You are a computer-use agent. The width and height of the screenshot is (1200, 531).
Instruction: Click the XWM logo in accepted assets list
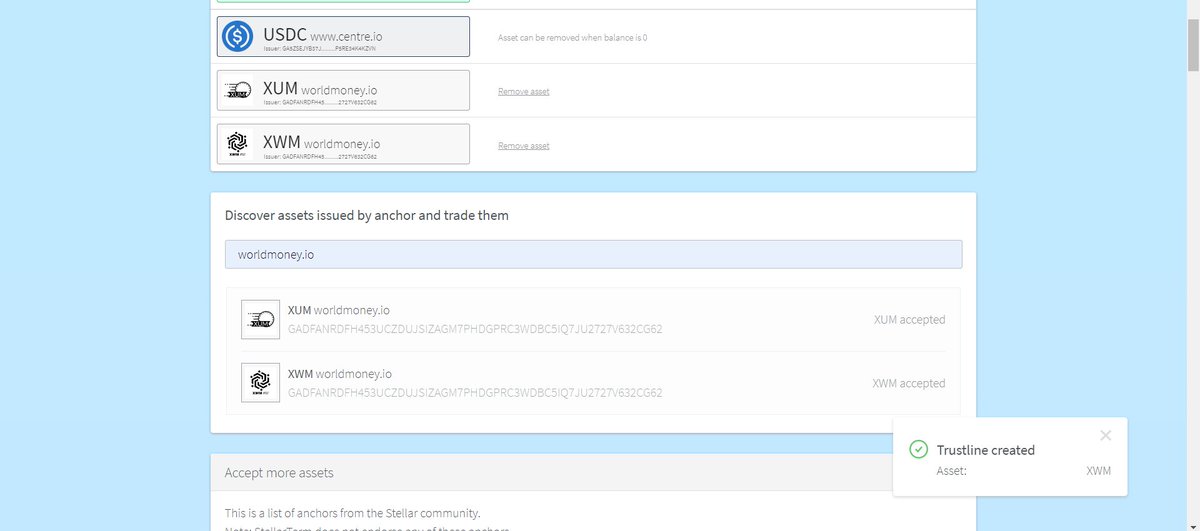(x=238, y=144)
